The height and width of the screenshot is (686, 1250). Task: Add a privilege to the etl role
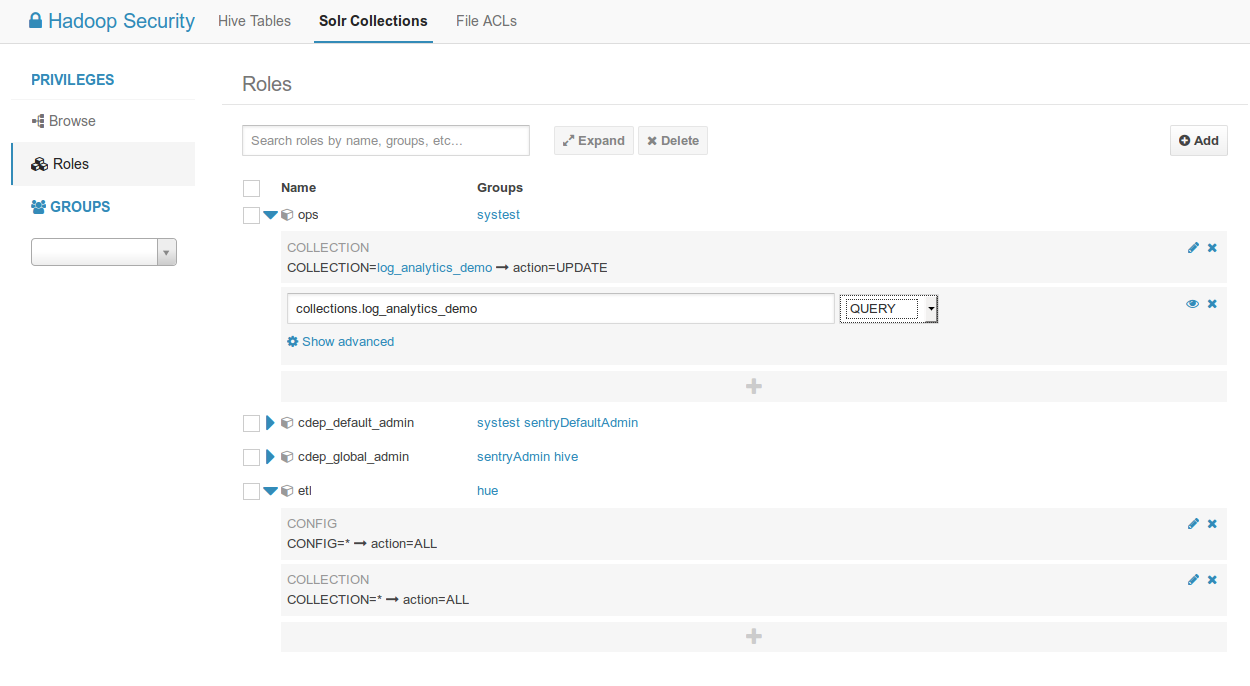pyautogui.click(x=754, y=637)
